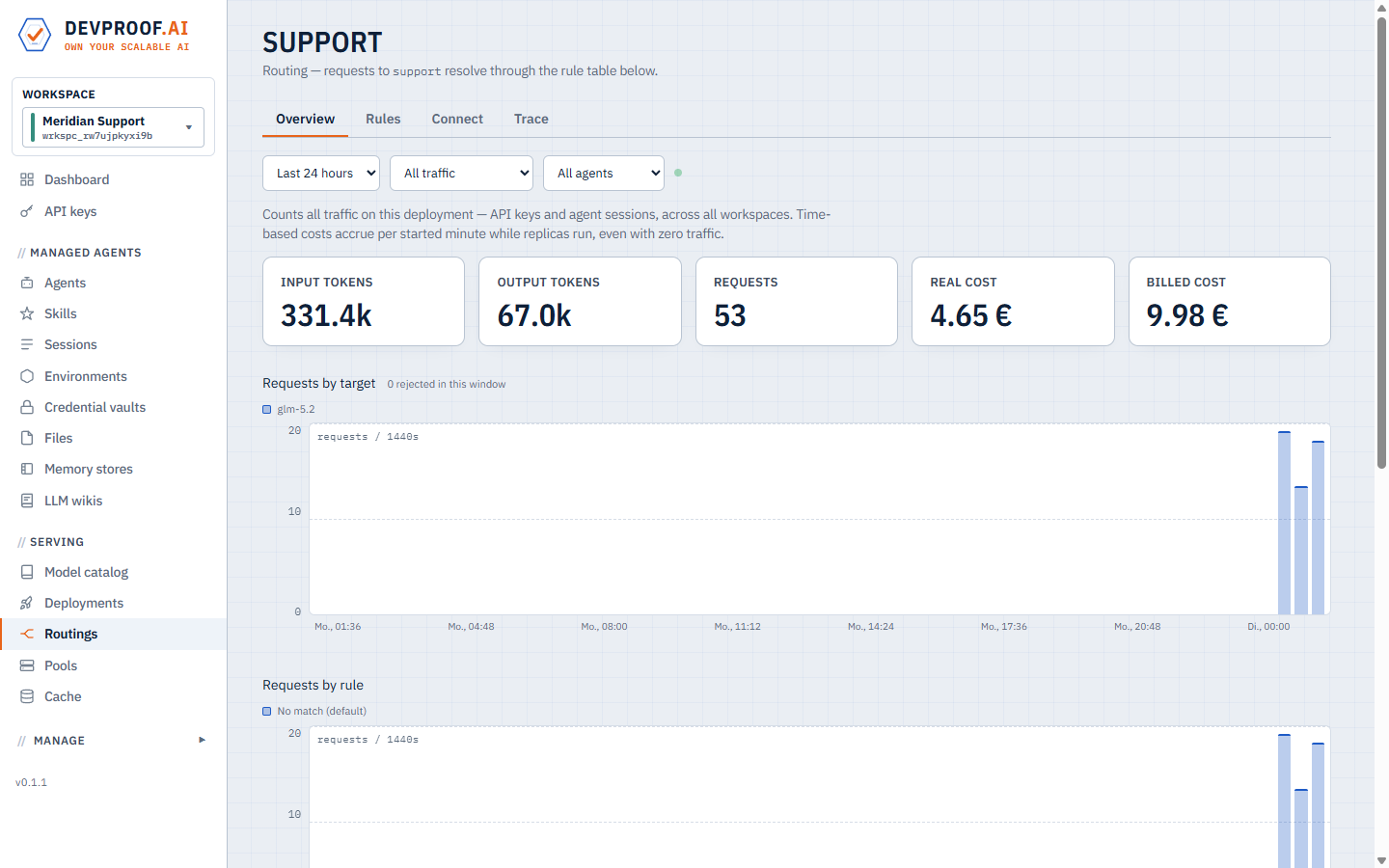Click the Input Tokens 331.4k card

(364, 301)
